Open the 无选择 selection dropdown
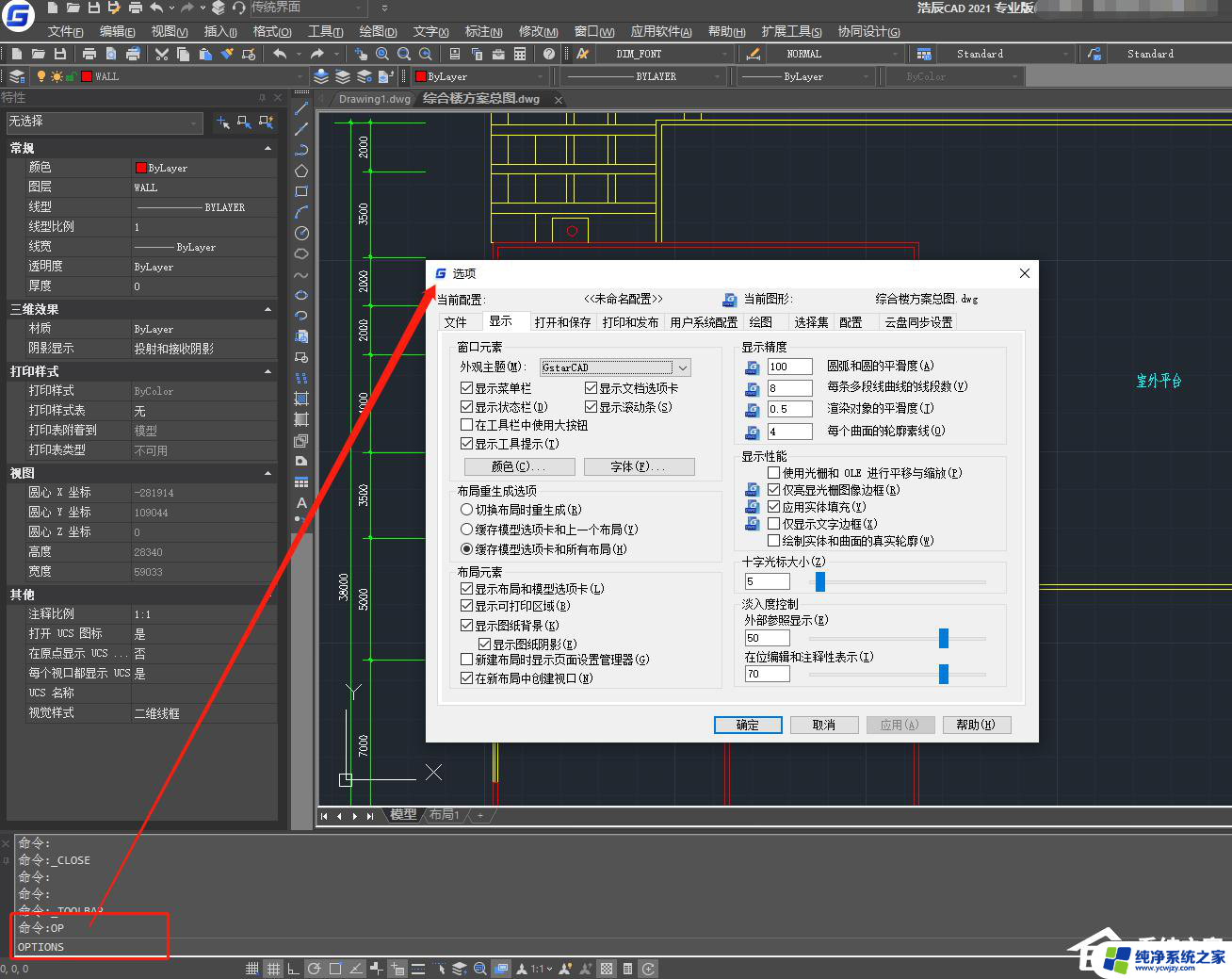The image size is (1232, 979). pos(104,122)
